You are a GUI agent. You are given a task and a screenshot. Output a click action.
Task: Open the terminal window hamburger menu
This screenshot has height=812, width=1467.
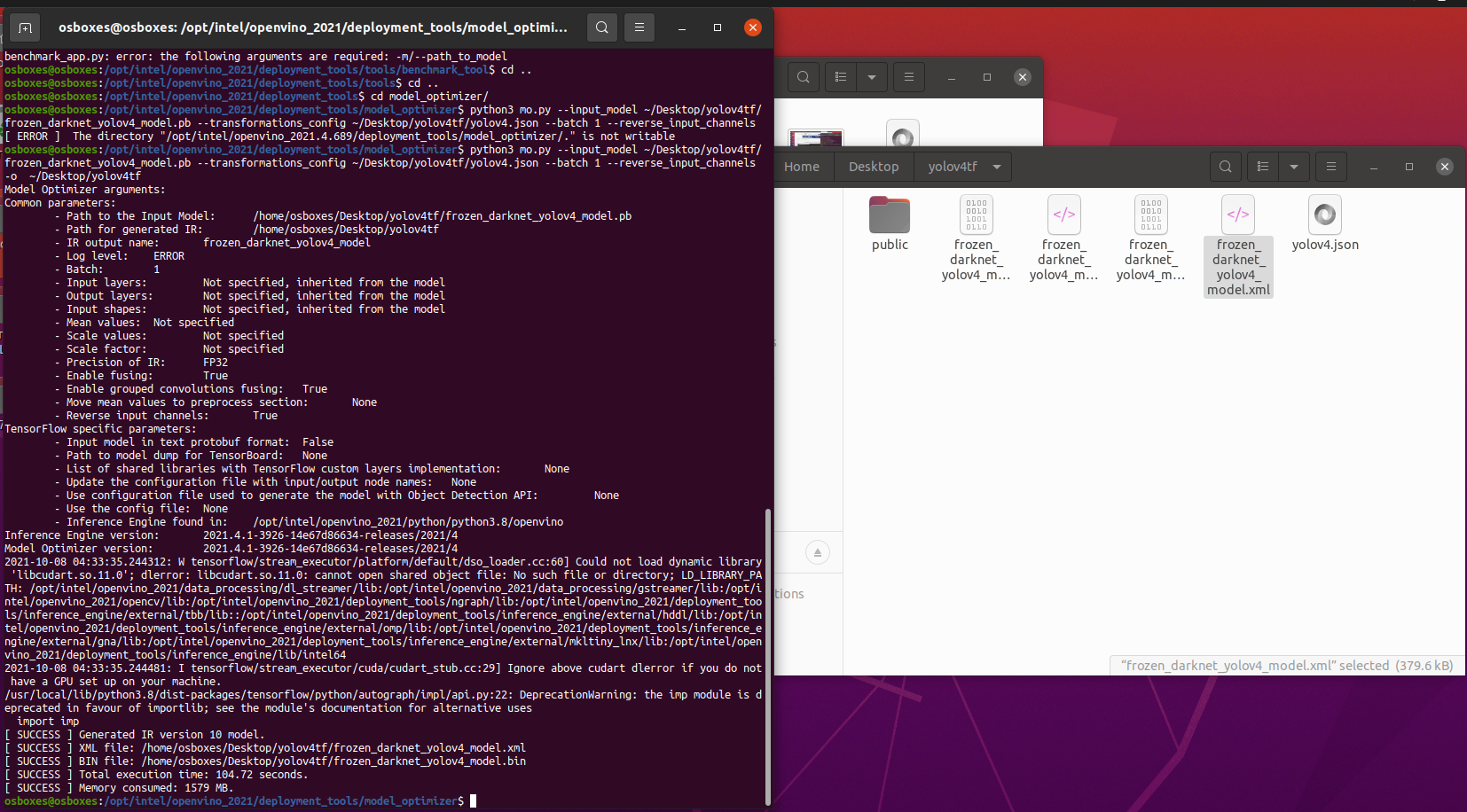[x=640, y=27]
